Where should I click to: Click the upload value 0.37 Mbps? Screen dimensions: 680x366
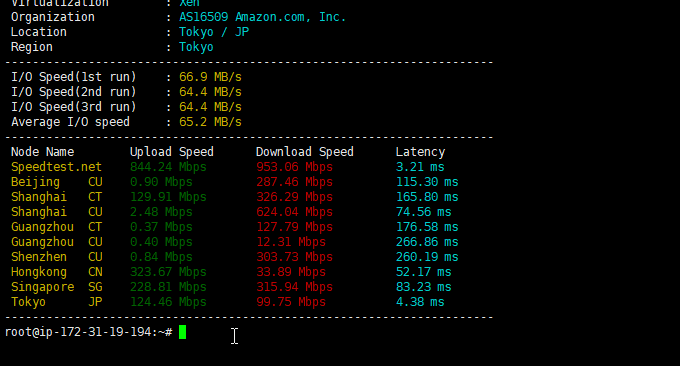pos(161,227)
